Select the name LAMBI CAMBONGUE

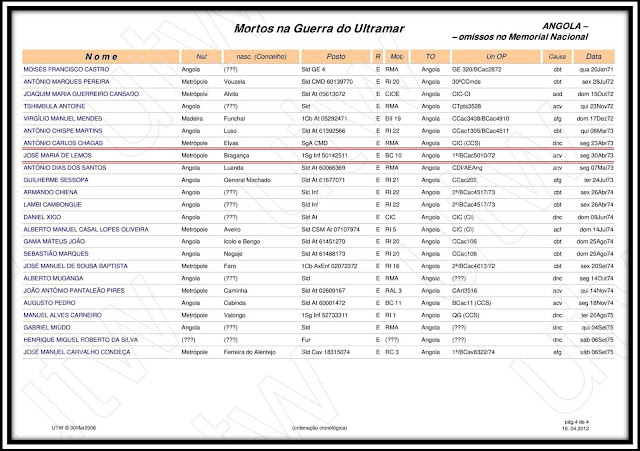(52, 204)
